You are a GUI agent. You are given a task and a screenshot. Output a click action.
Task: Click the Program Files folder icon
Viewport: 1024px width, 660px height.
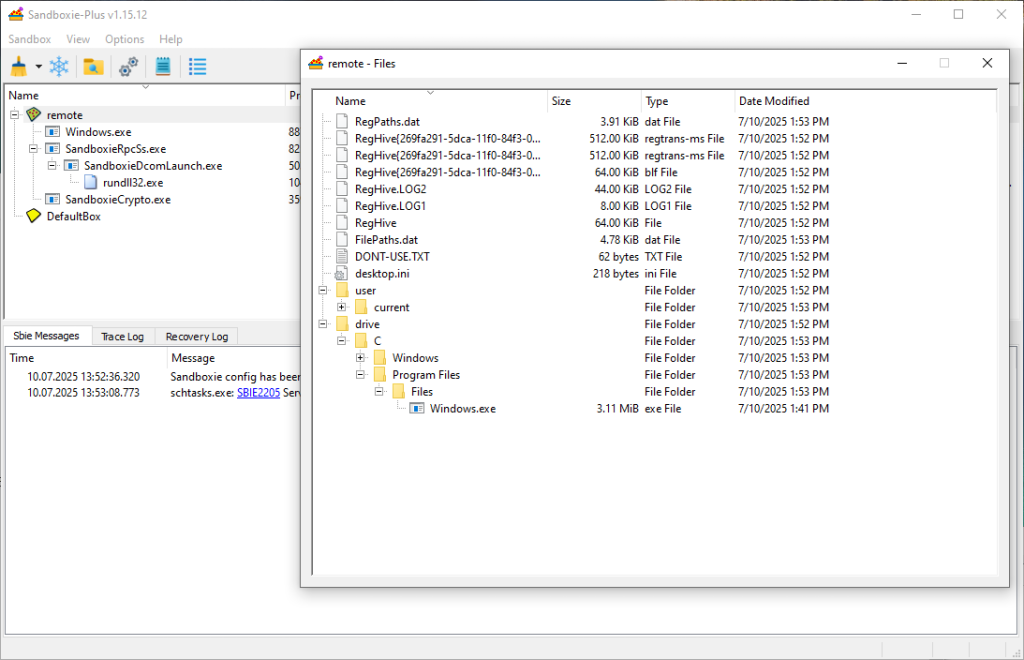point(380,375)
